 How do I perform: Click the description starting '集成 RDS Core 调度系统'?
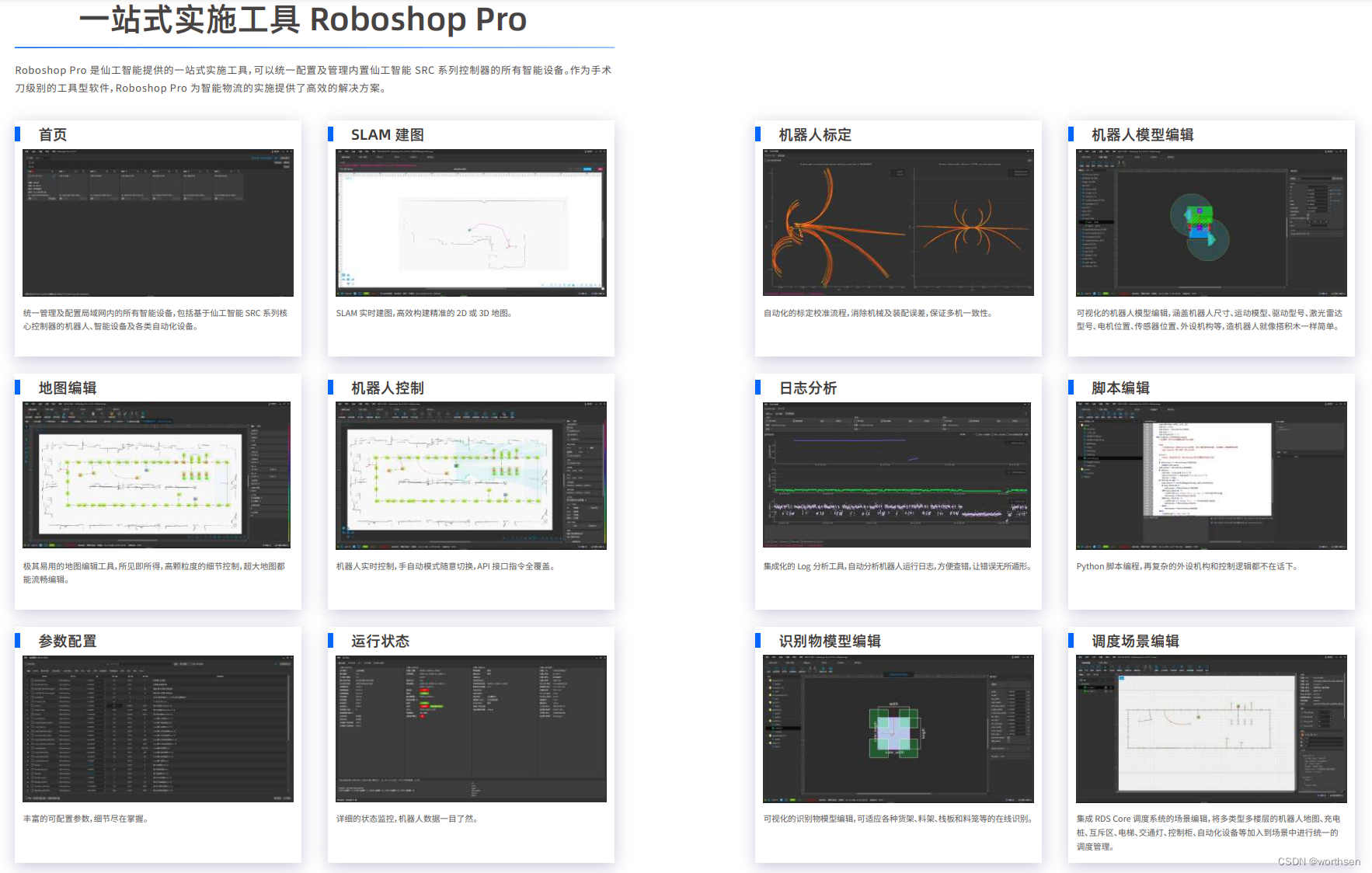point(1208,833)
